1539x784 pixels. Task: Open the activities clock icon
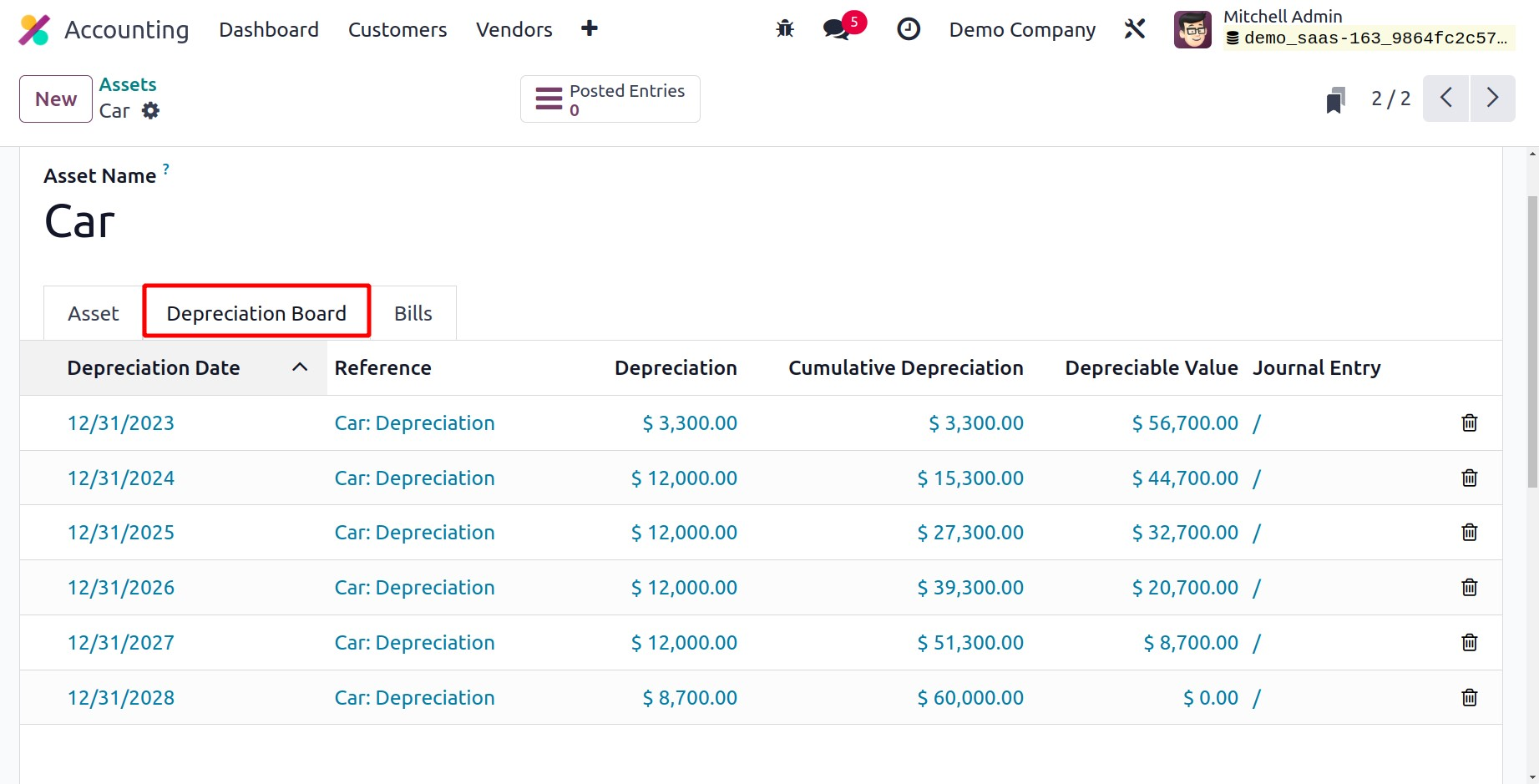(x=908, y=29)
